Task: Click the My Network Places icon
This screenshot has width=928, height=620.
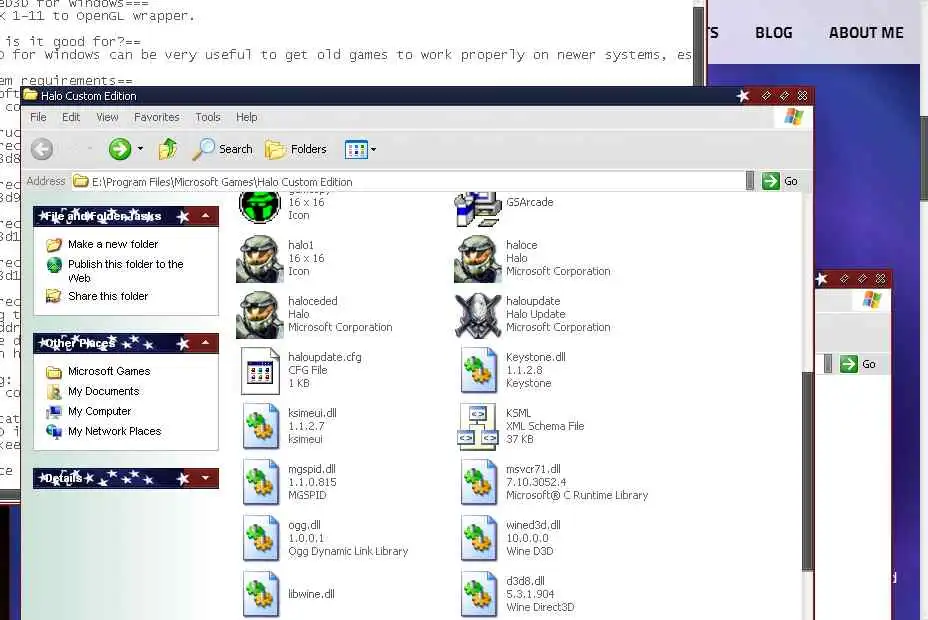Action: click(54, 432)
